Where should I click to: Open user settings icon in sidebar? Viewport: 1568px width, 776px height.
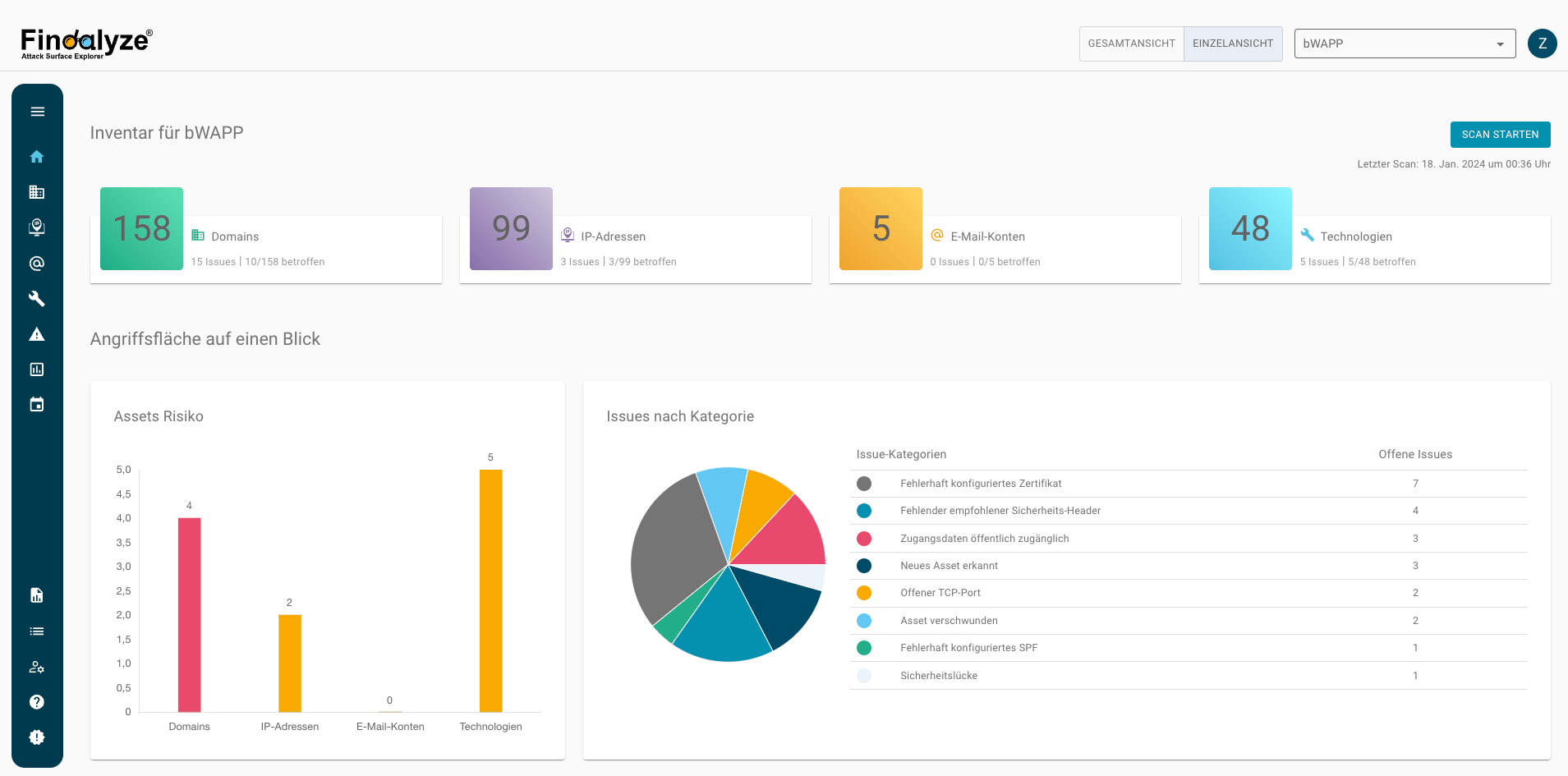37,667
